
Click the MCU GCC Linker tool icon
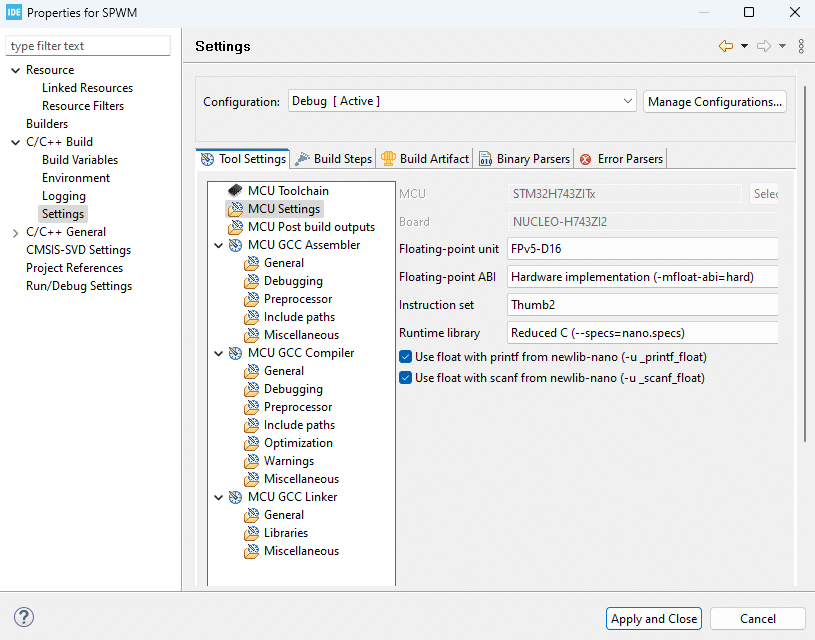coord(235,497)
